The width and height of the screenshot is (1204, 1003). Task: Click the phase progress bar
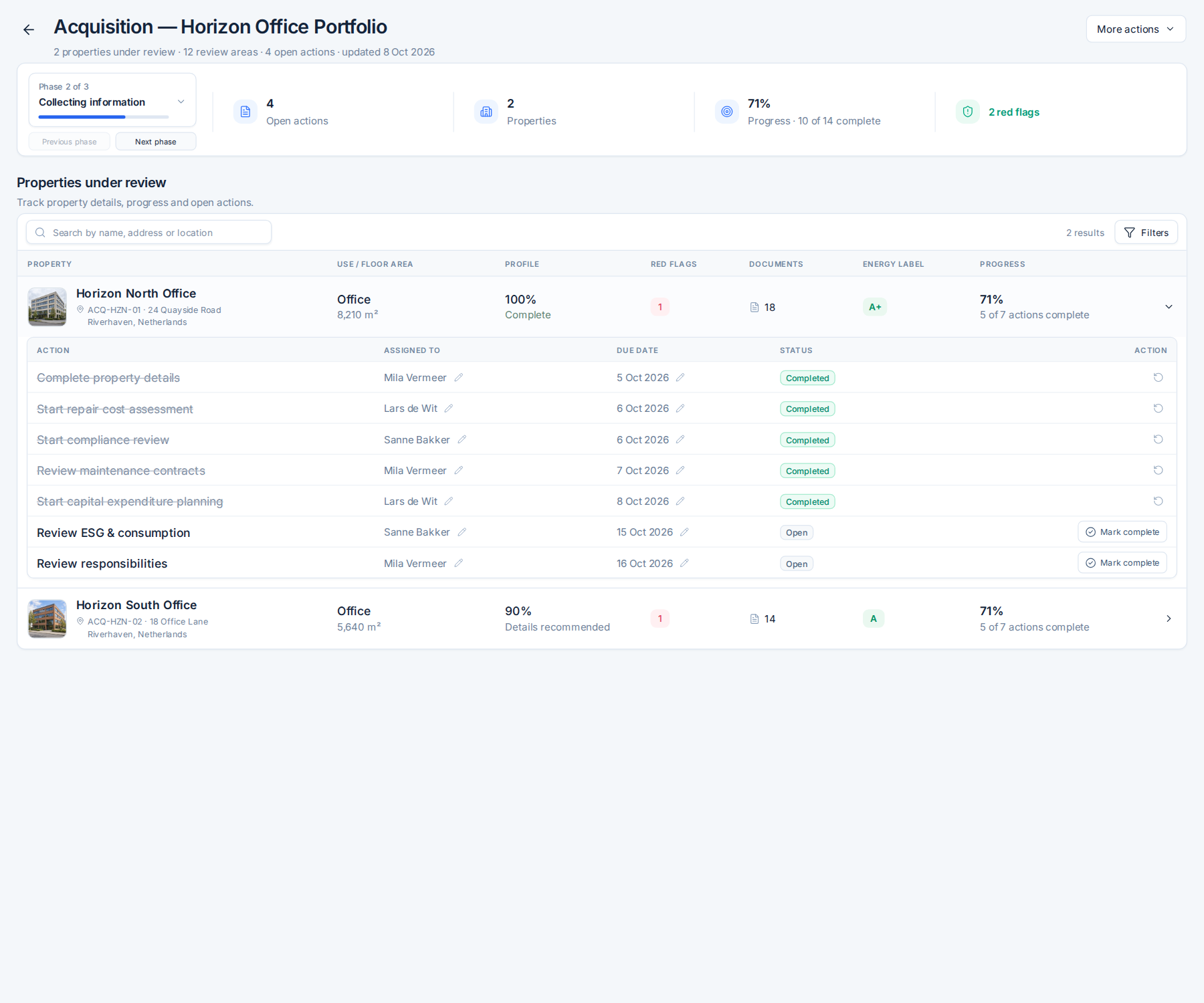pyautogui.click(x=104, y=117)
